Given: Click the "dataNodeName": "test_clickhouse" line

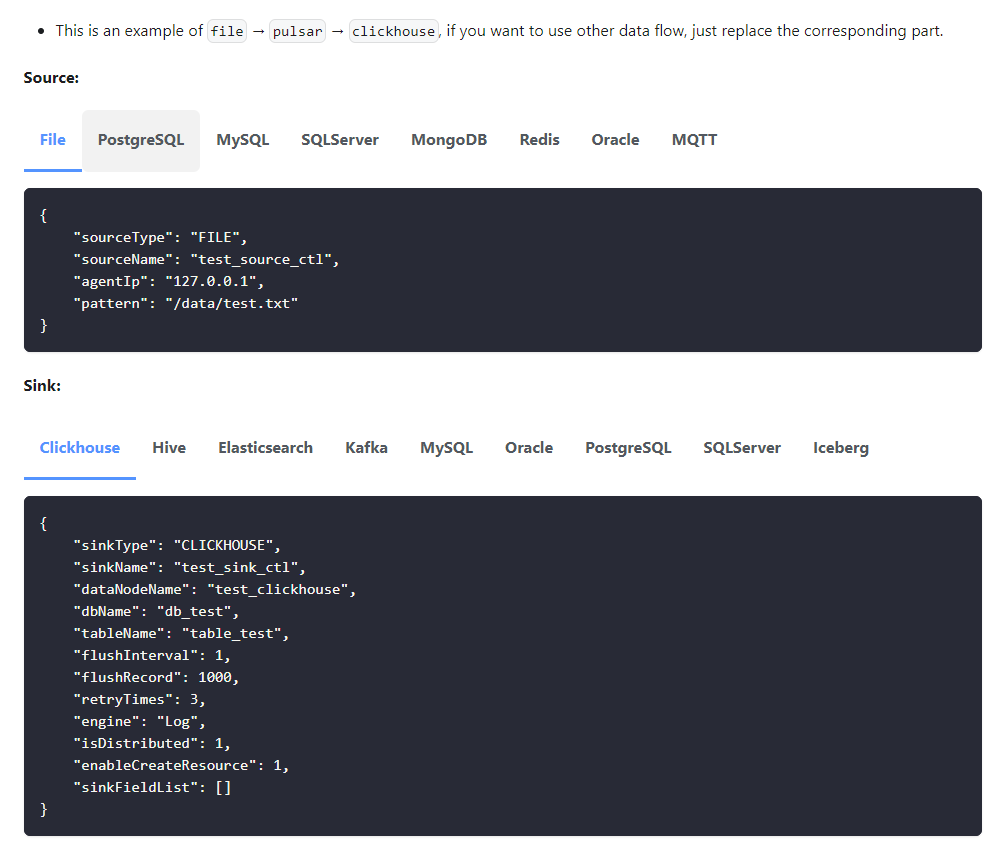Looking at the screenshot, I should point(214,589).
